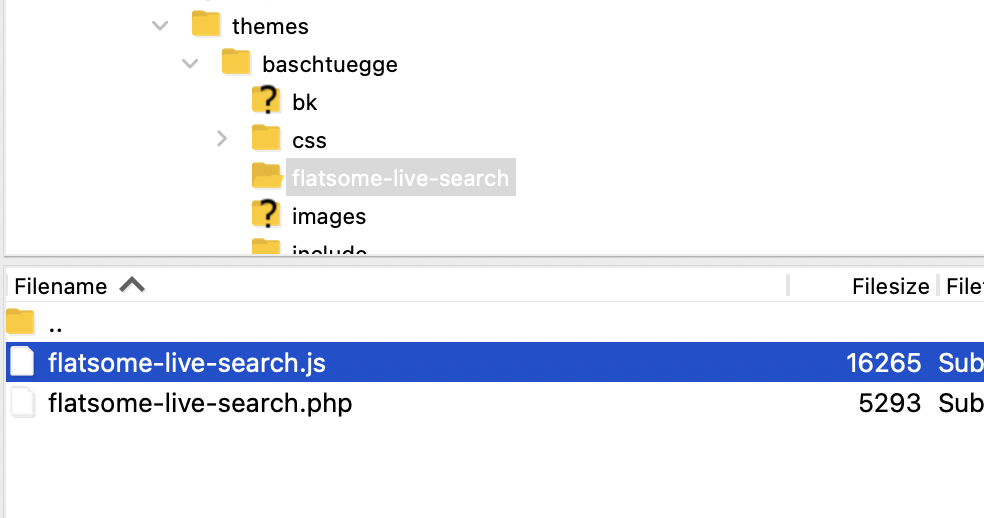This screenshot has width=984, height=518.
Task: Select the flatsome-live-search tree folder label
Action: 400,178
